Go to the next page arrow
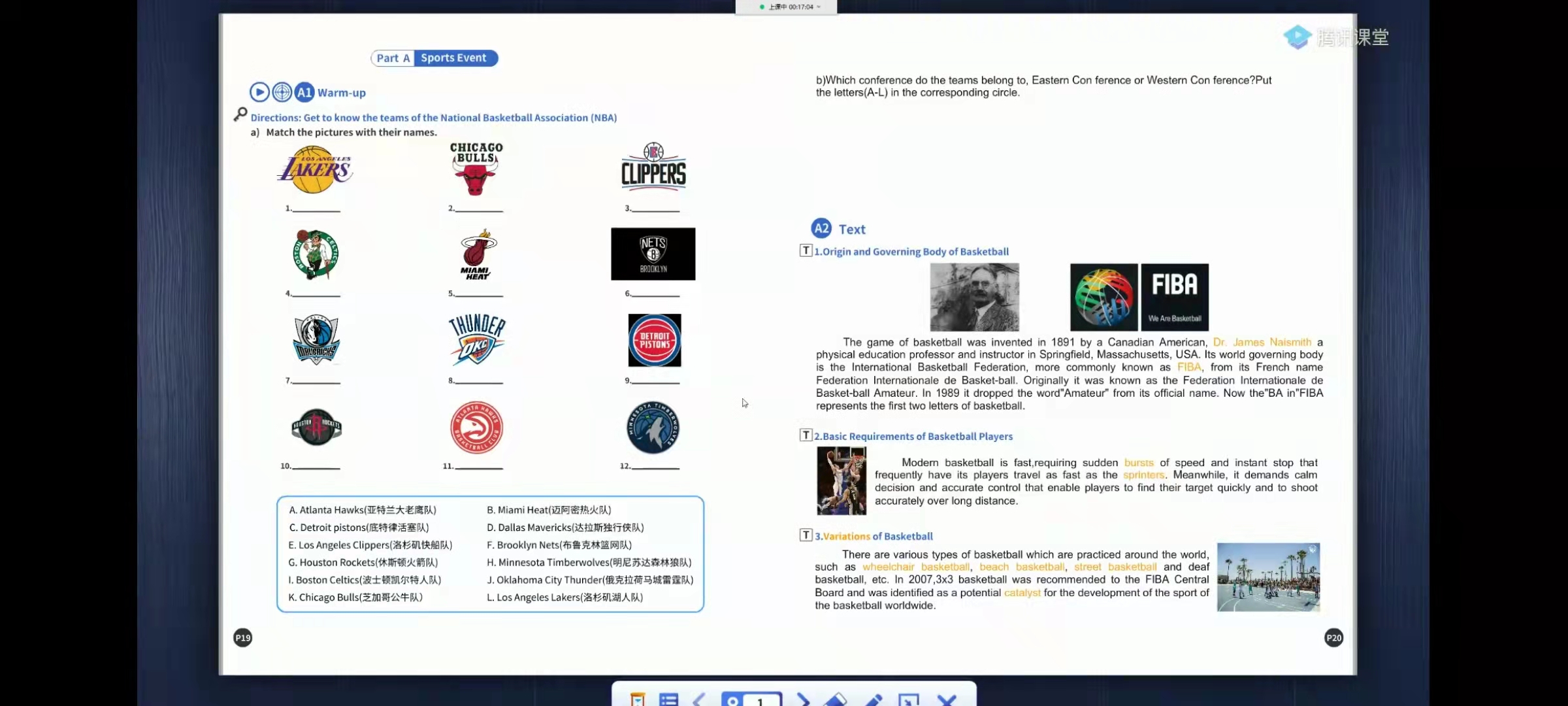Image resolution: width=1568 pixels, height=706 pixels. click(x=803, y=699)
